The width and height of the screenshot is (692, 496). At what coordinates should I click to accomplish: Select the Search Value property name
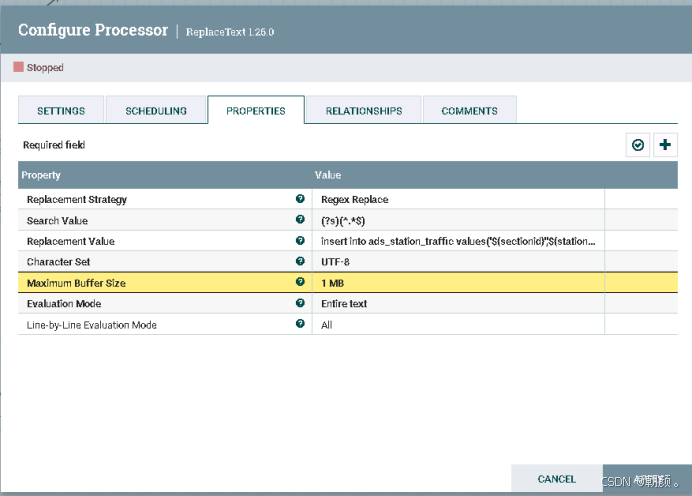tap(57, 221)
